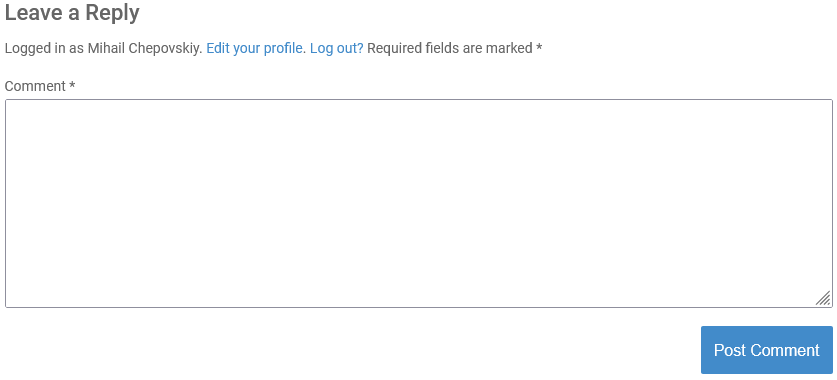Click the diagonal-lines handle in comment box corner
Screen dimensions: 837x380
click(x=823, y=298)
